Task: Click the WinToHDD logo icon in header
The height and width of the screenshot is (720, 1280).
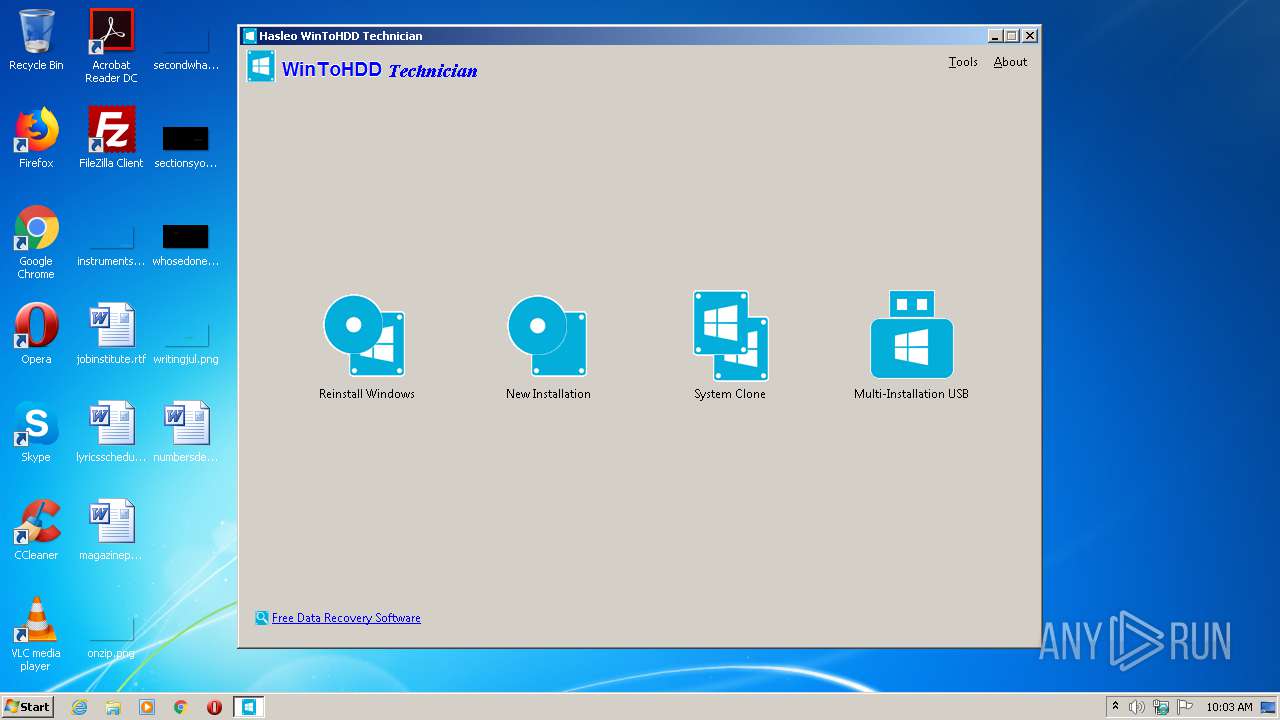Action: tap(261, 67)
